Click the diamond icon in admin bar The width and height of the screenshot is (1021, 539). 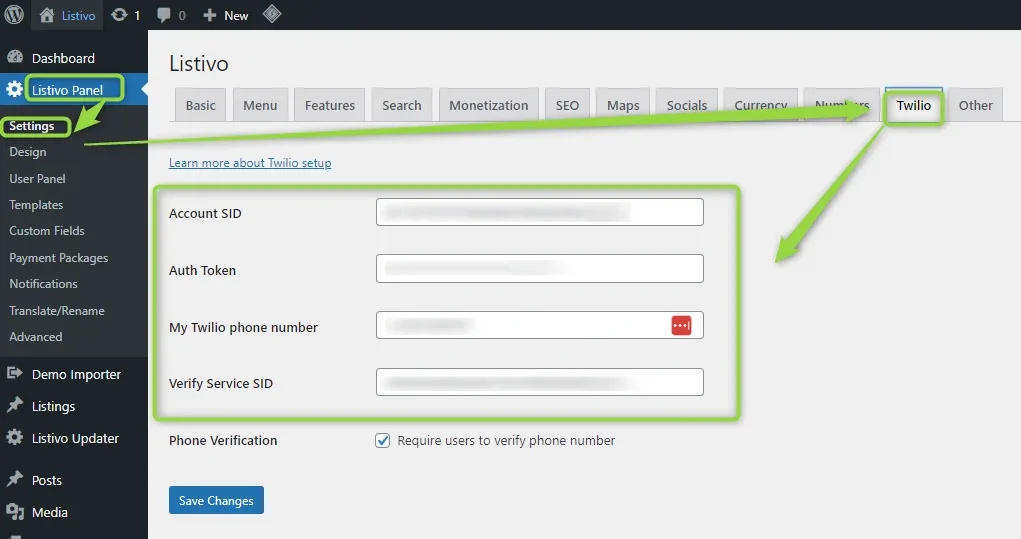272,14
